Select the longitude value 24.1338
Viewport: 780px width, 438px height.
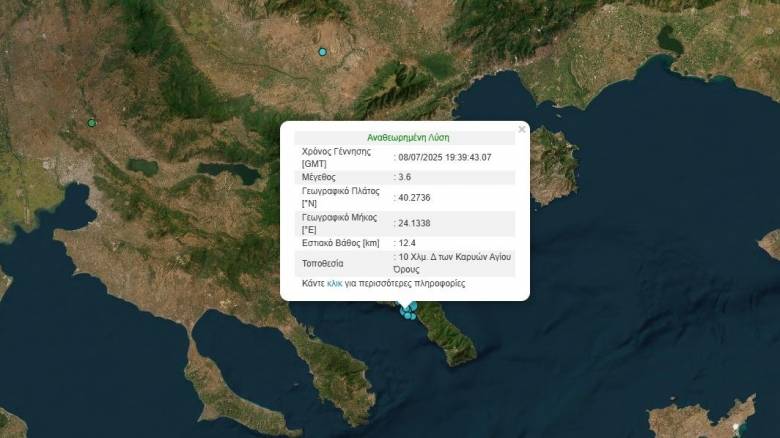point(414,223)
